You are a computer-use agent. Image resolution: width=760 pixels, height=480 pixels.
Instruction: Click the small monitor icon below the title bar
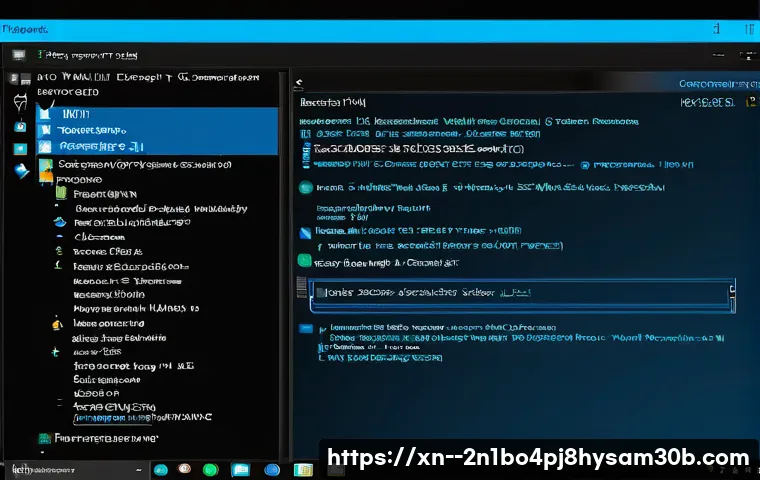click(x=19, y=55)
